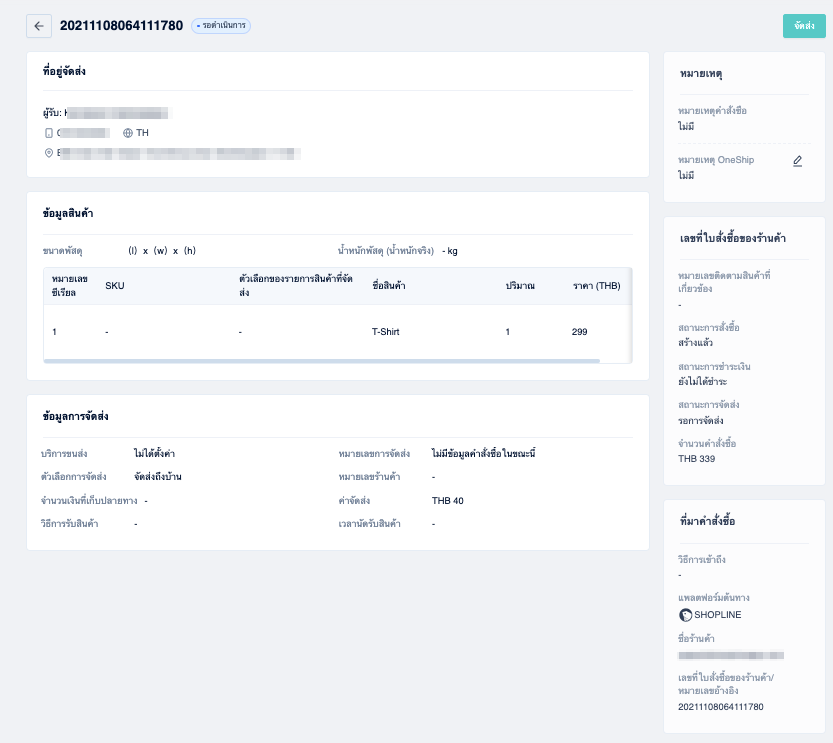Click the back arrow button
The height and width of the screenshot is (743, 833).
pos(39,26)
